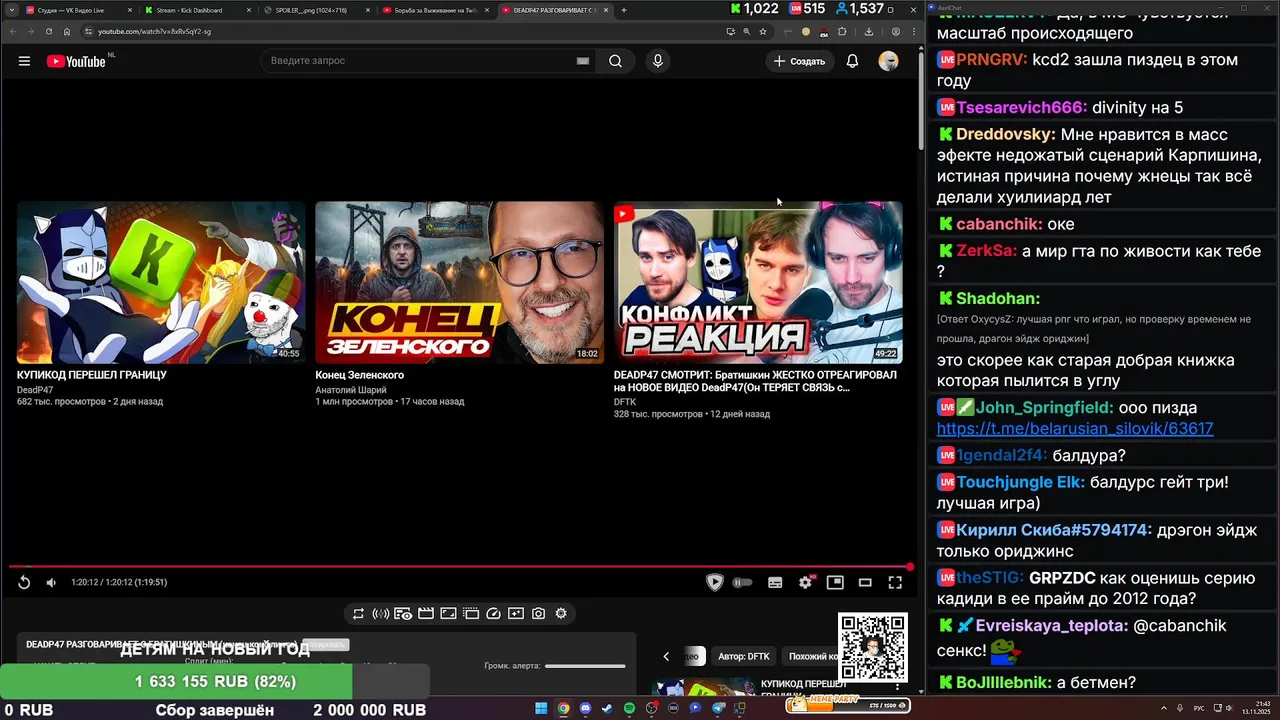Select the Похожий контент filter chip

(812, 656)
